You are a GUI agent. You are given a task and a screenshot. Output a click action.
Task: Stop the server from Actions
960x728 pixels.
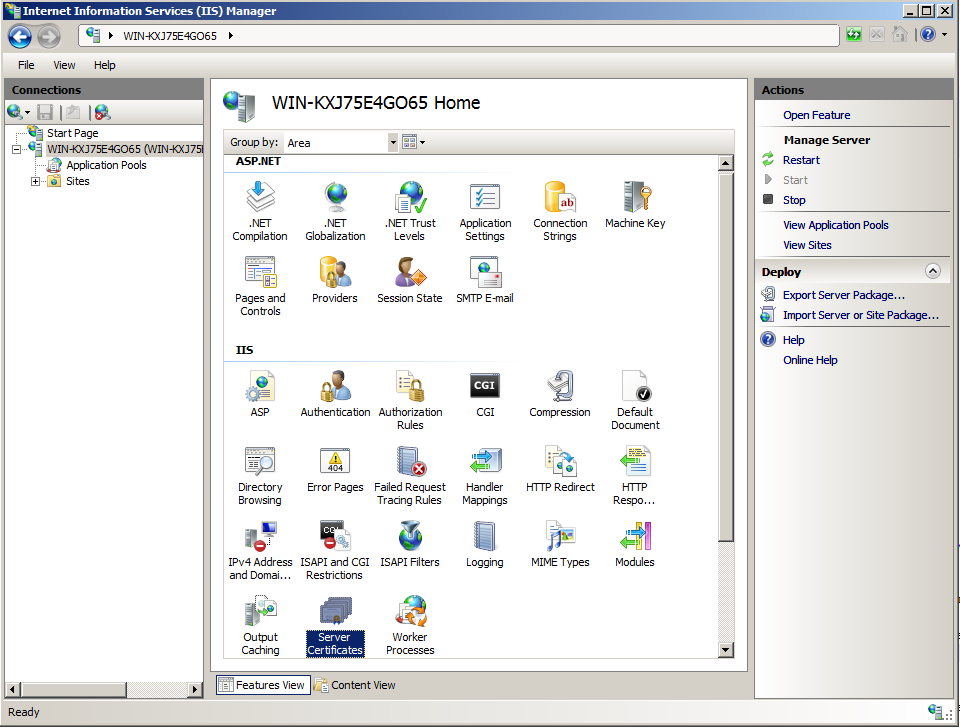point(794,200)
